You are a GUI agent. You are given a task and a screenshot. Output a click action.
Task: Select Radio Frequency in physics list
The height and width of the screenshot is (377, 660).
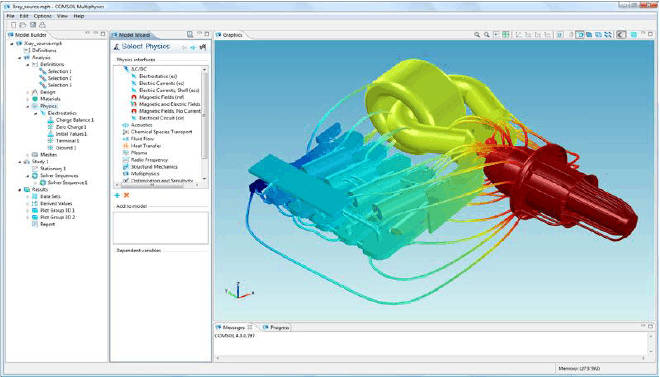149,160
